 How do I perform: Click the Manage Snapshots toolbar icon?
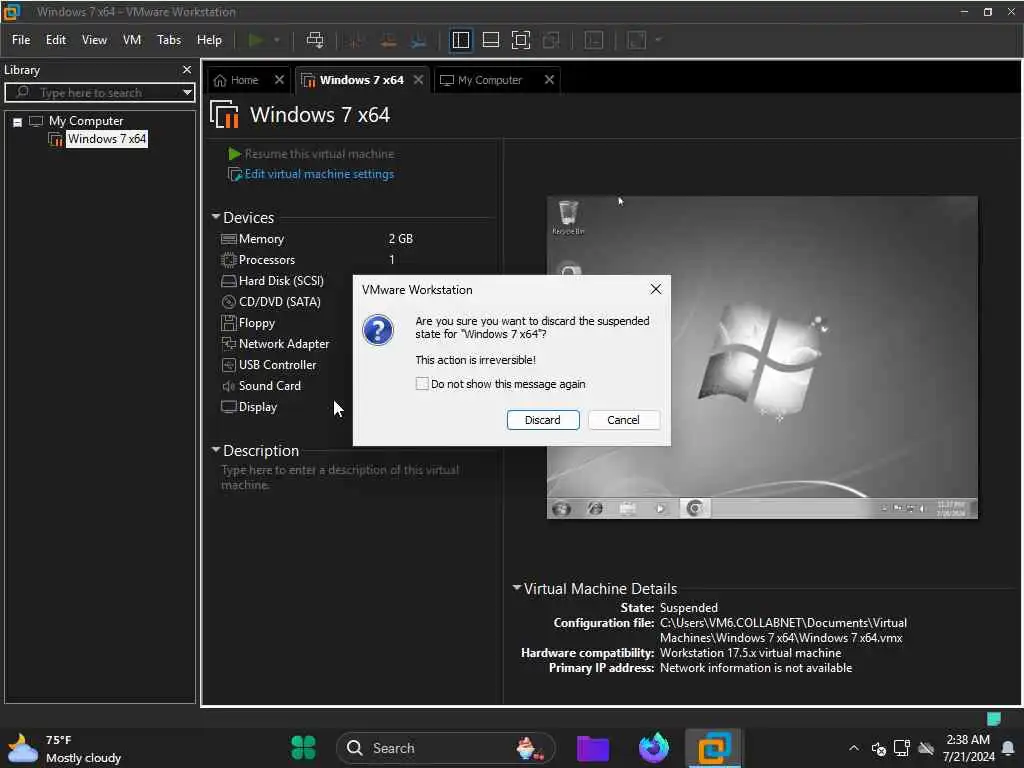419,40
